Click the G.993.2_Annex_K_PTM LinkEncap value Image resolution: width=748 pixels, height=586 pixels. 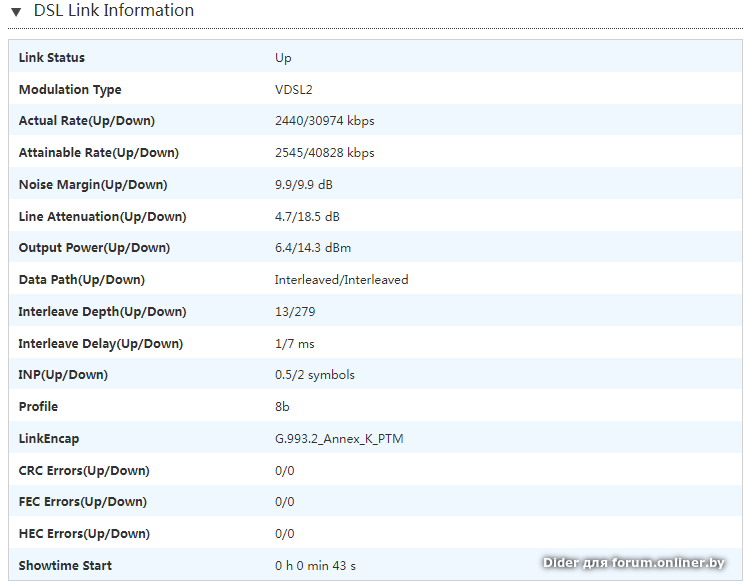[339, 439]
